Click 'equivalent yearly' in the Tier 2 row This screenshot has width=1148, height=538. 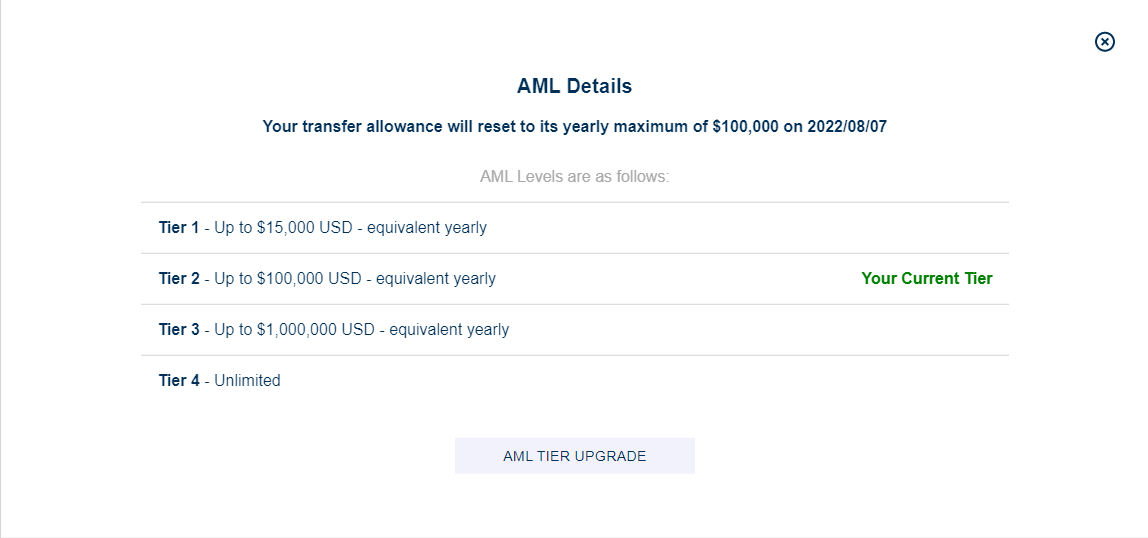pyautogui.click(x=436, y=279)
